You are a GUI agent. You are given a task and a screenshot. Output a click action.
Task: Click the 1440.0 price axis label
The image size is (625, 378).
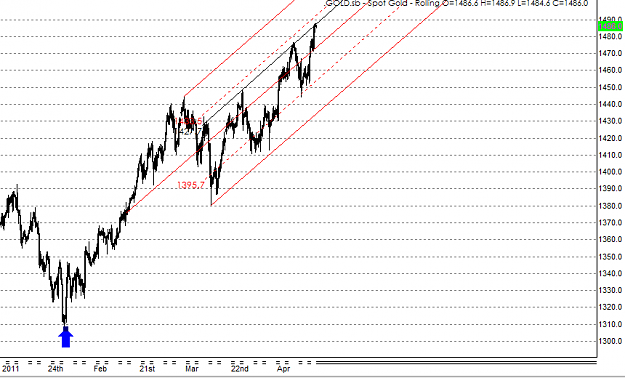pos(610,104)
